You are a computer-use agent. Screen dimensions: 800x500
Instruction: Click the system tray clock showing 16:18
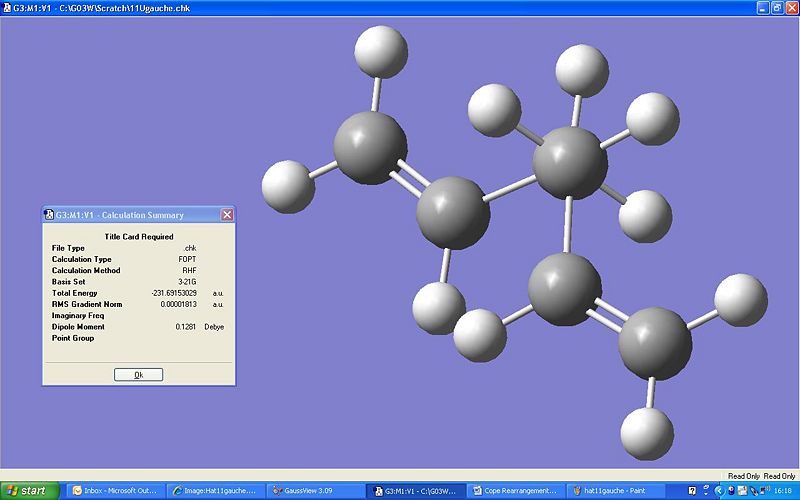click(782, 491)
